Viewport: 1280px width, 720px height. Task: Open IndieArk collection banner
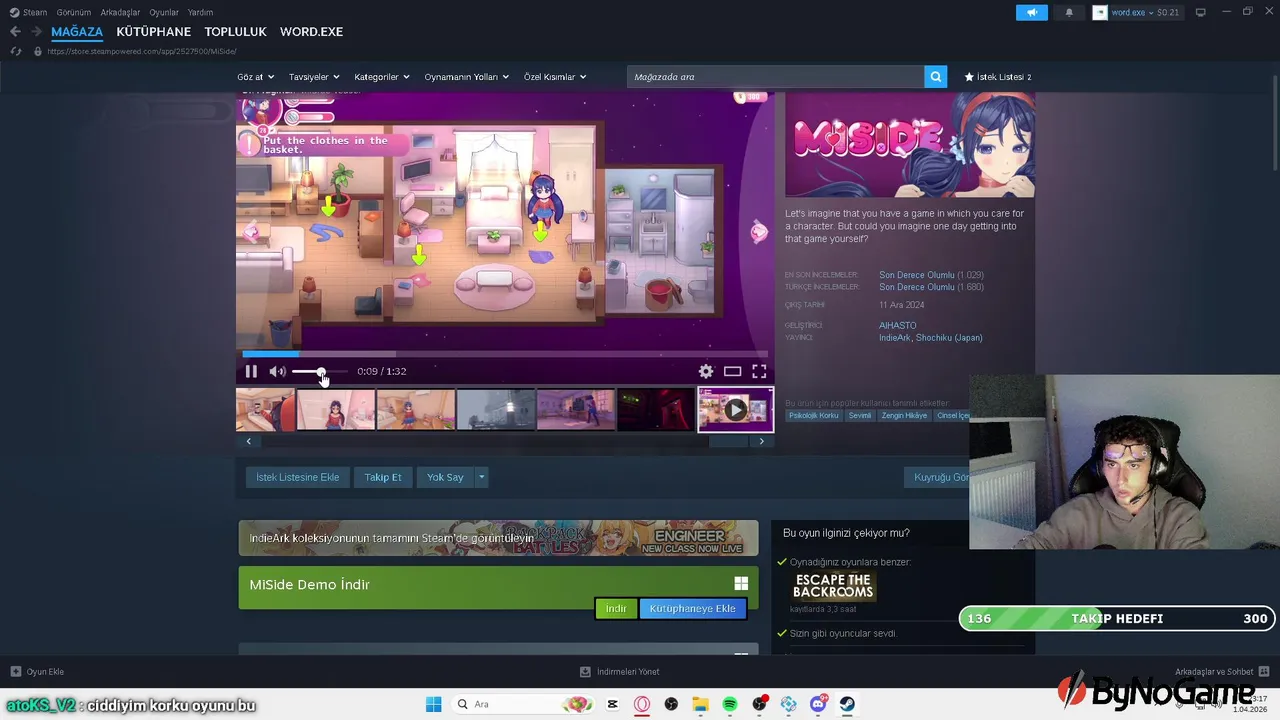pos(498,538)
